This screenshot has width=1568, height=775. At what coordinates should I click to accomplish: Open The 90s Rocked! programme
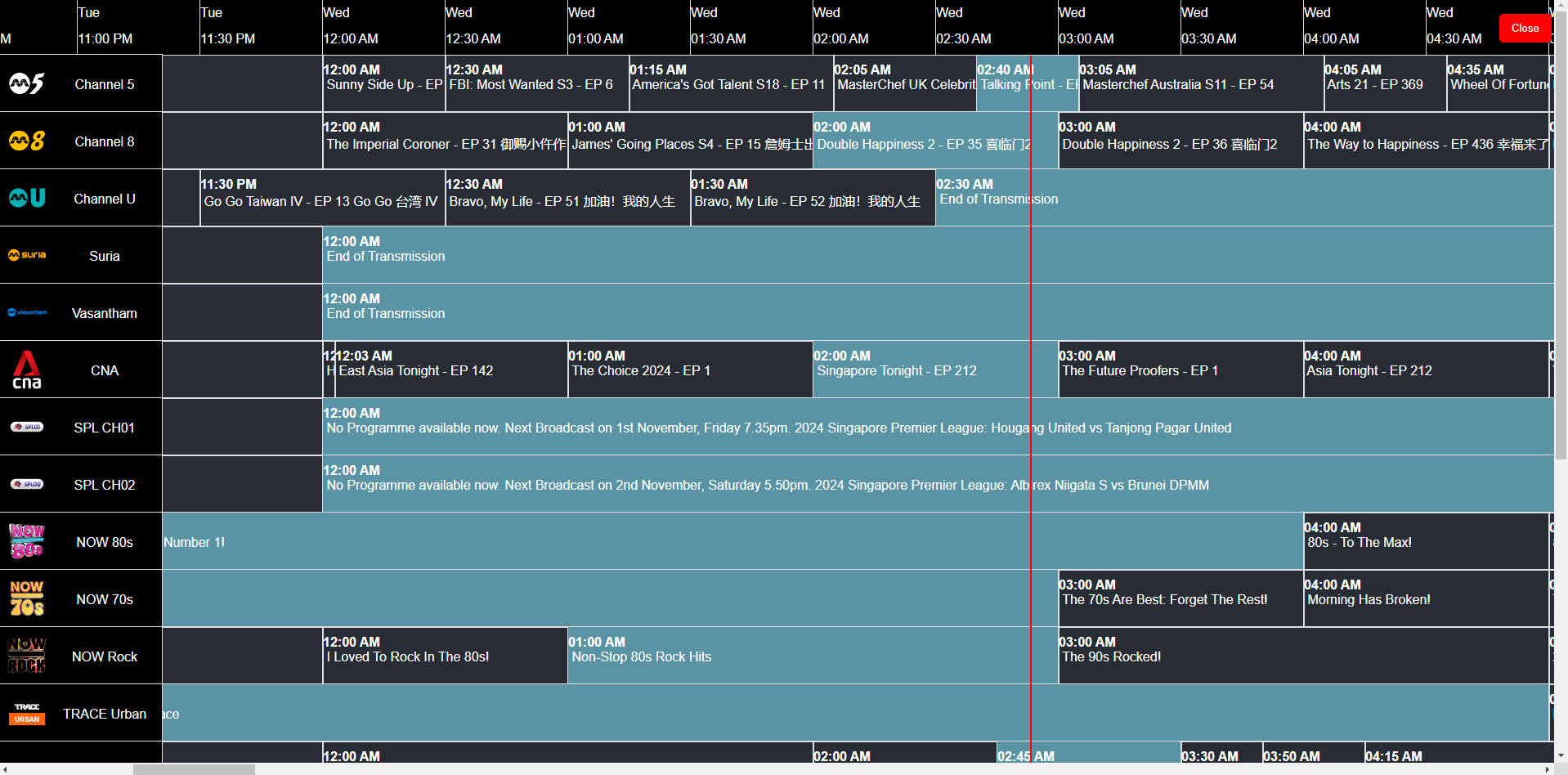click(x=1303, y=656)
